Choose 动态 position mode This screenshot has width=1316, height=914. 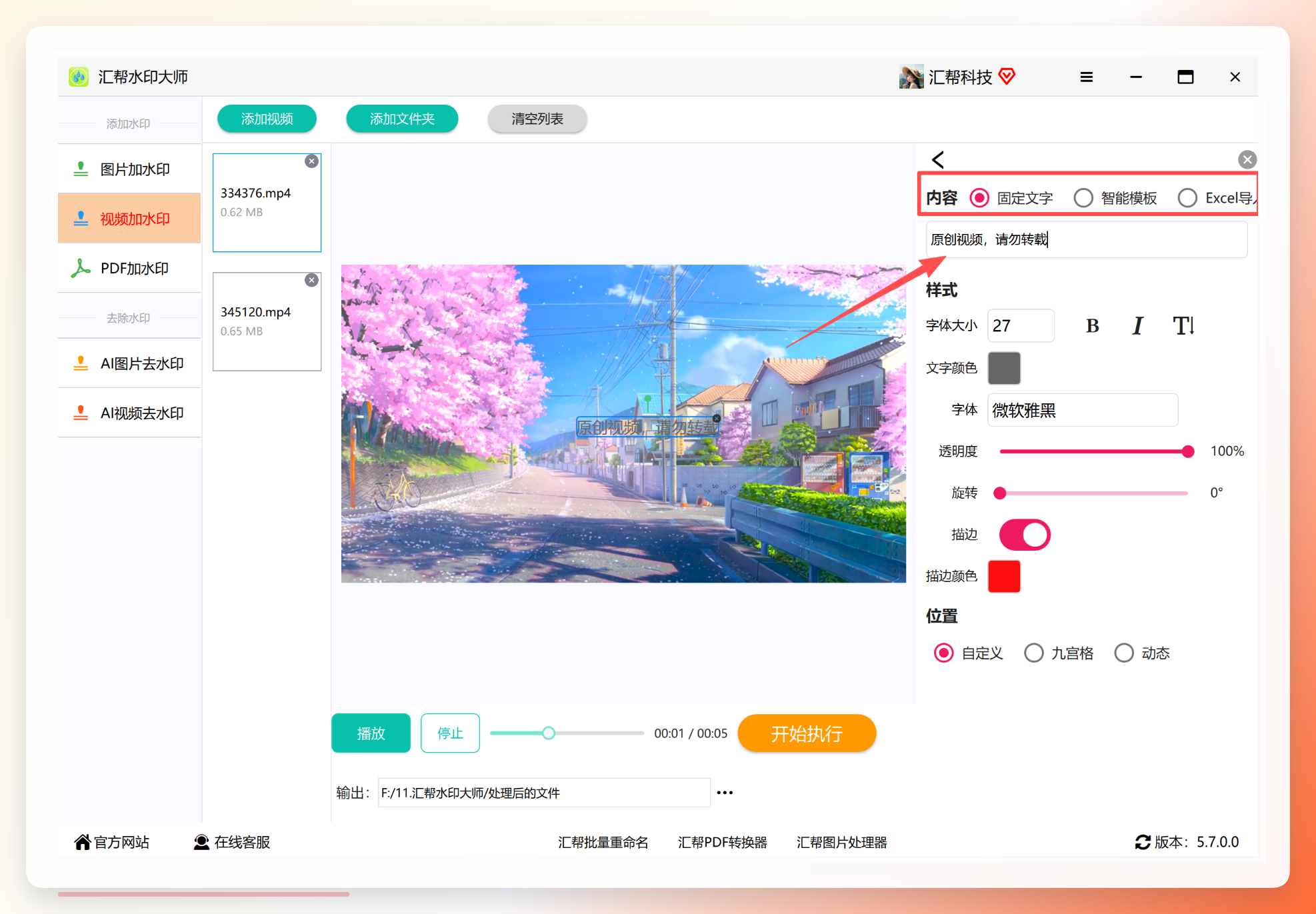pos(1142,653)
